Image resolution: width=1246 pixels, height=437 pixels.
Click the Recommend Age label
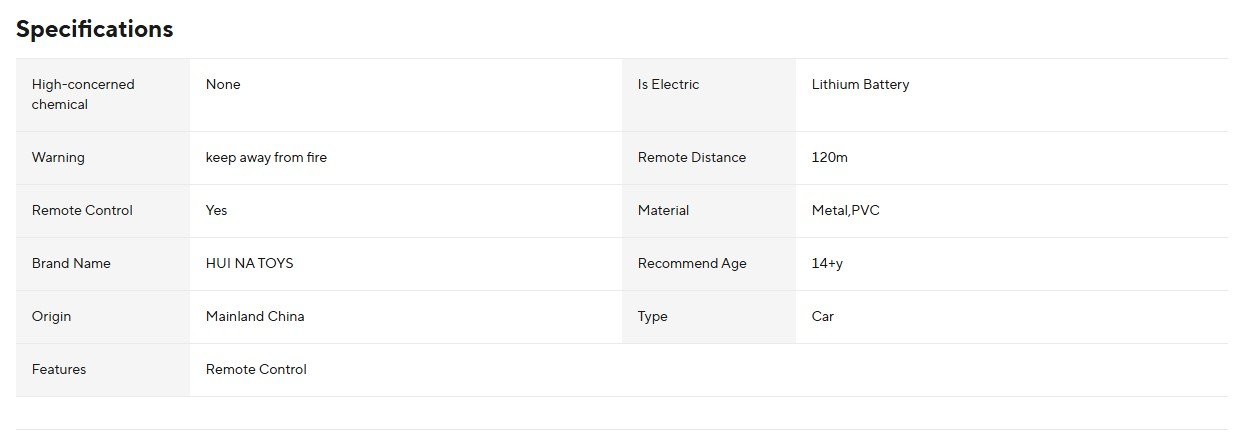tap(692, 264)
